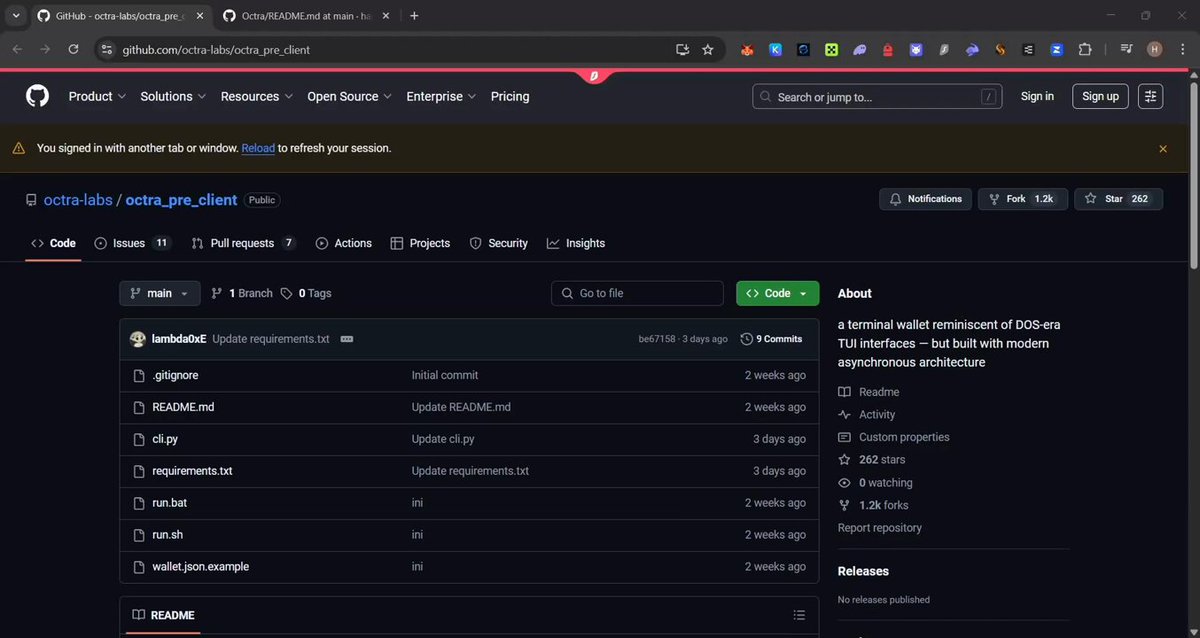The height and width of the screenshot is (638, 1200).
Task: Switch to the Pull requests tab
Action: coord(243,243)
